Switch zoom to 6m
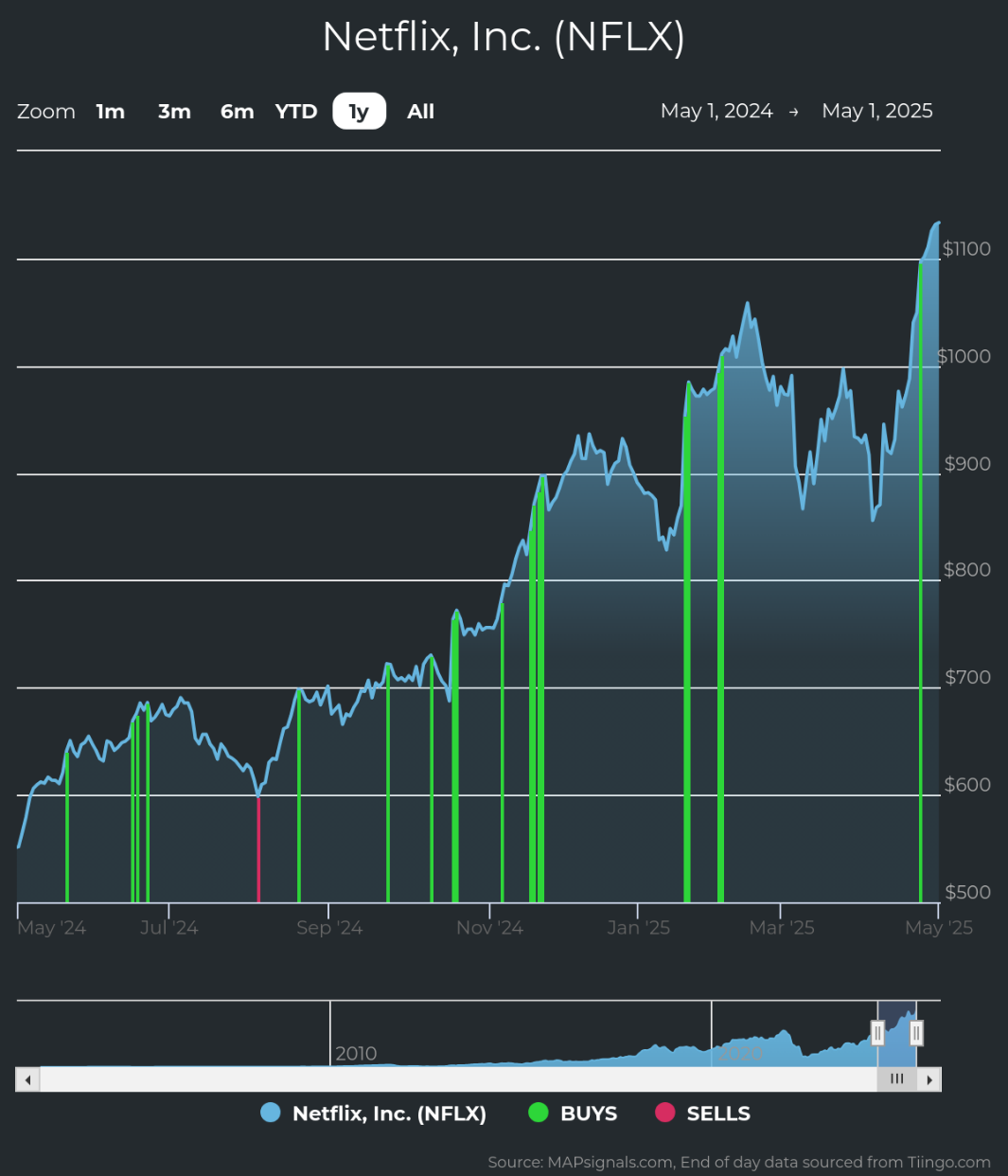Viewport: 1008px width, 1176px height. coord(238,112)
